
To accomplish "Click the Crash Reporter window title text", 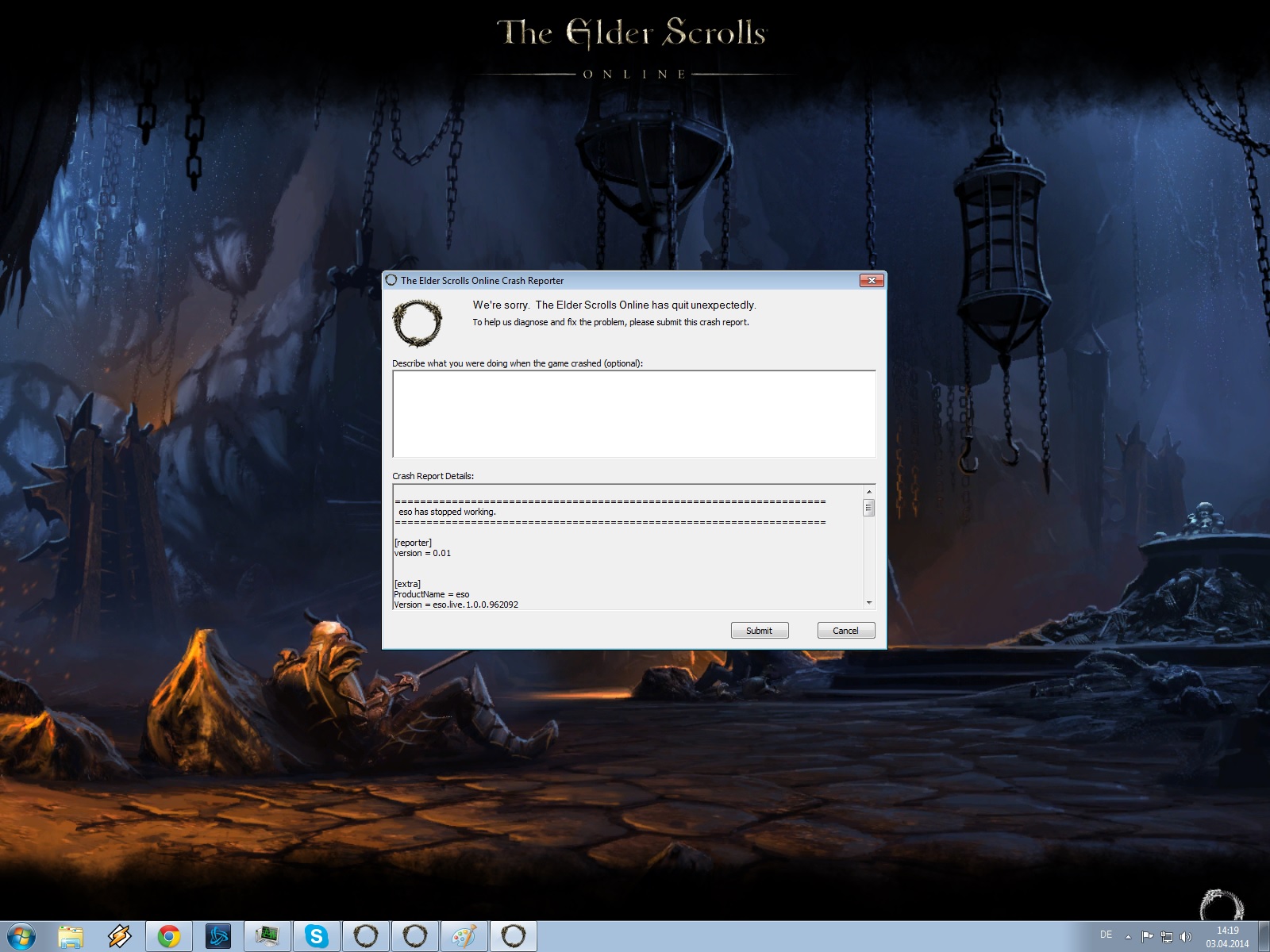I will 482,280.
